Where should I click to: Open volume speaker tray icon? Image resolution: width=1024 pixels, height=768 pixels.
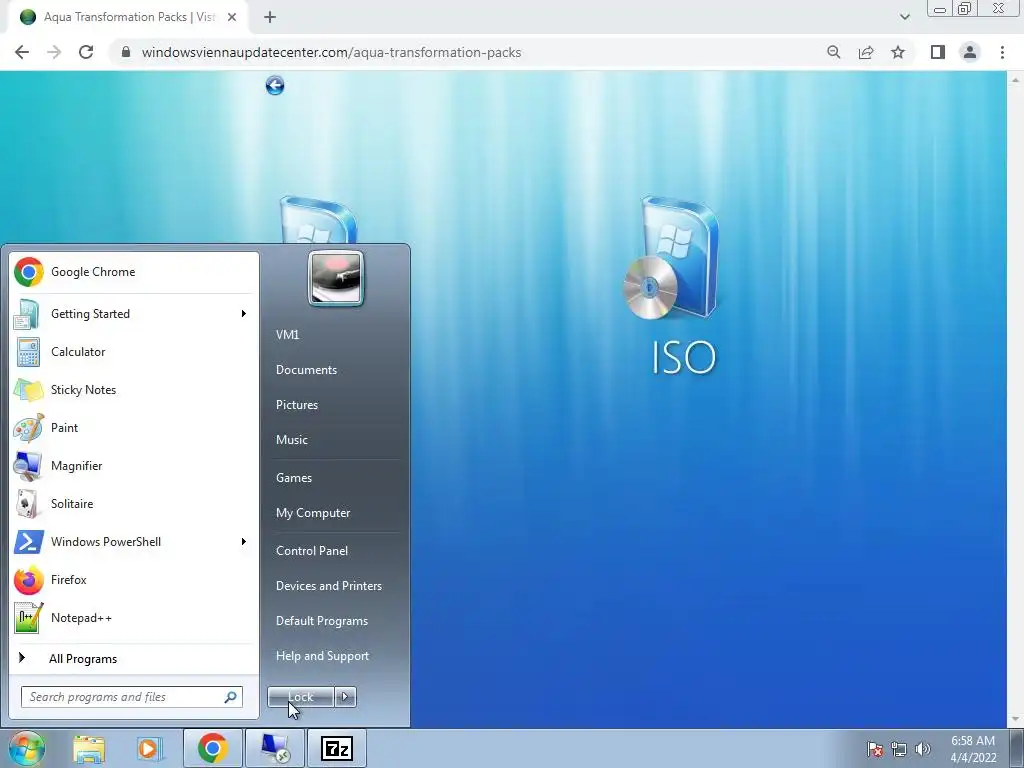coord(923,749)
